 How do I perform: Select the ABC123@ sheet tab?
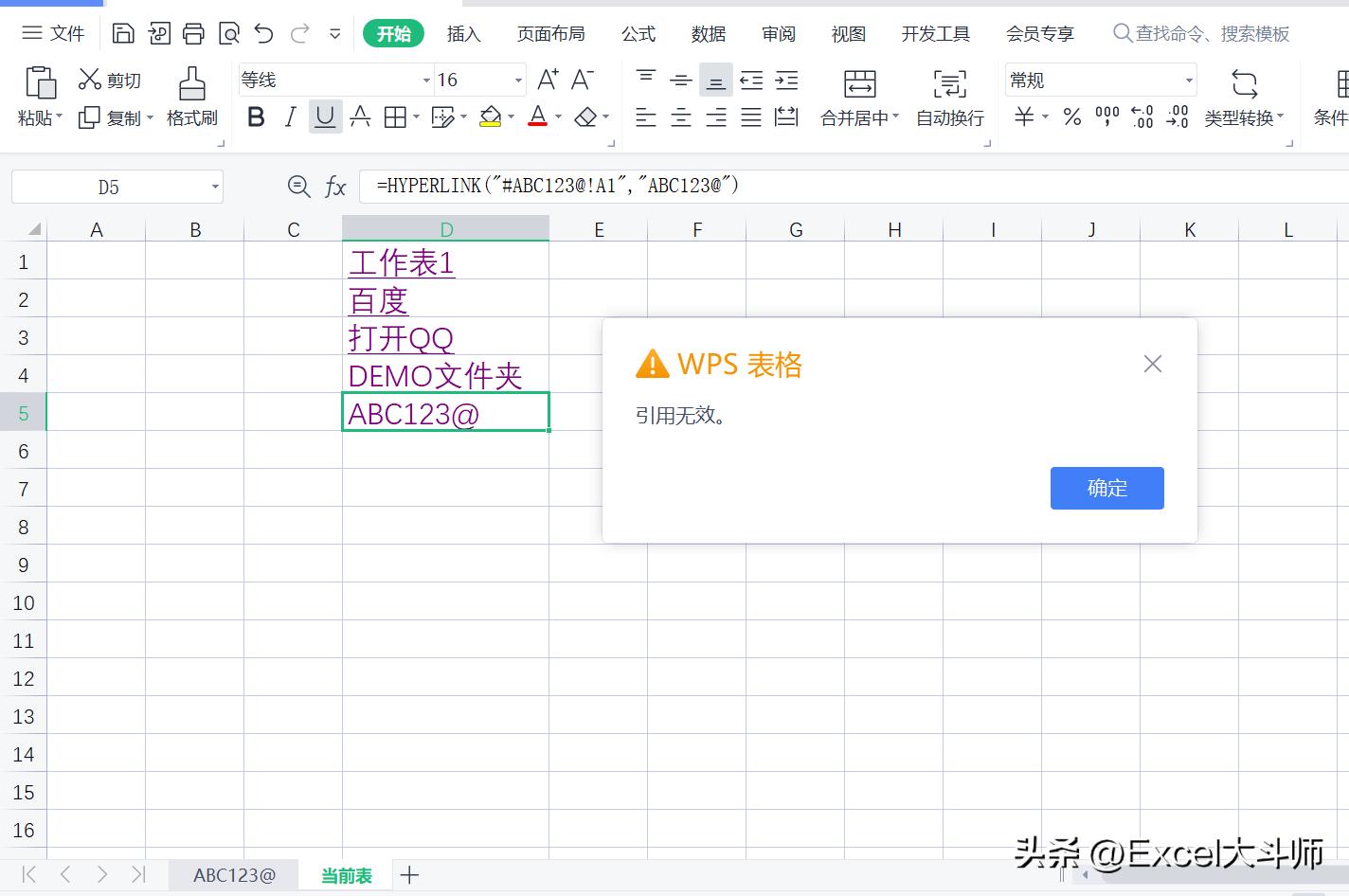click(x=233, y=874)
